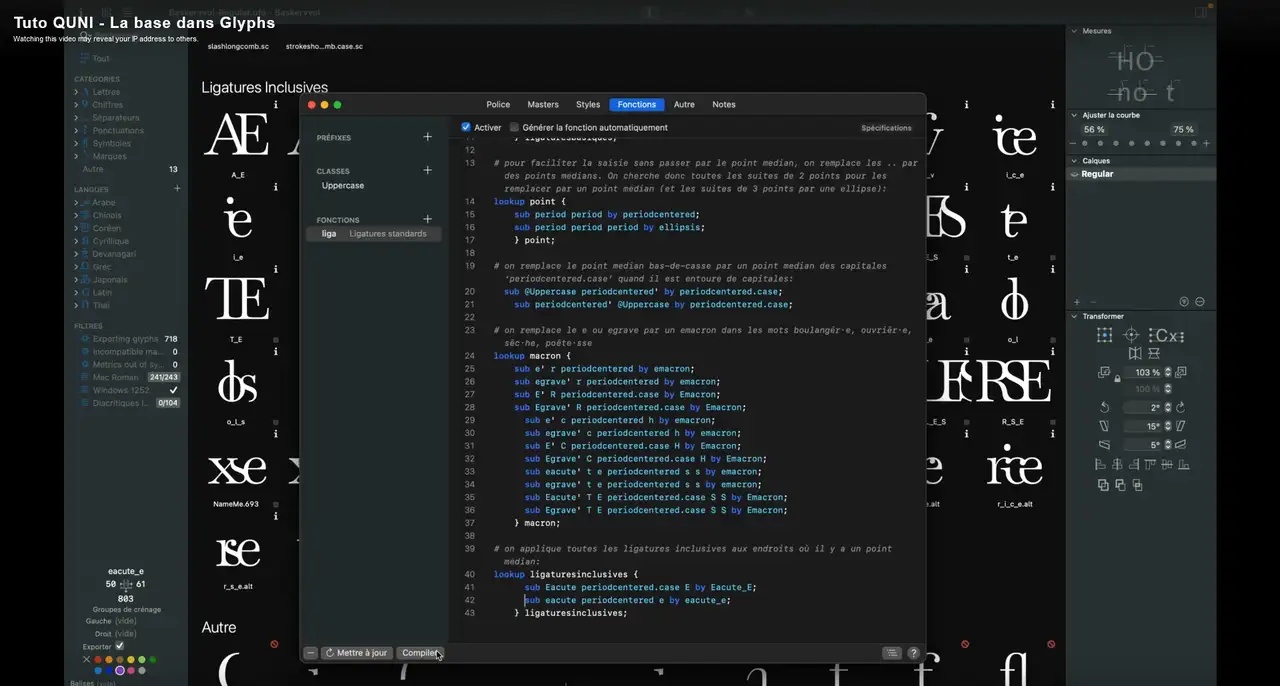Add a new prefix with the Préfixes plus icon
Viewport: 1280px width, 686px height.
[x=427, y=137]
